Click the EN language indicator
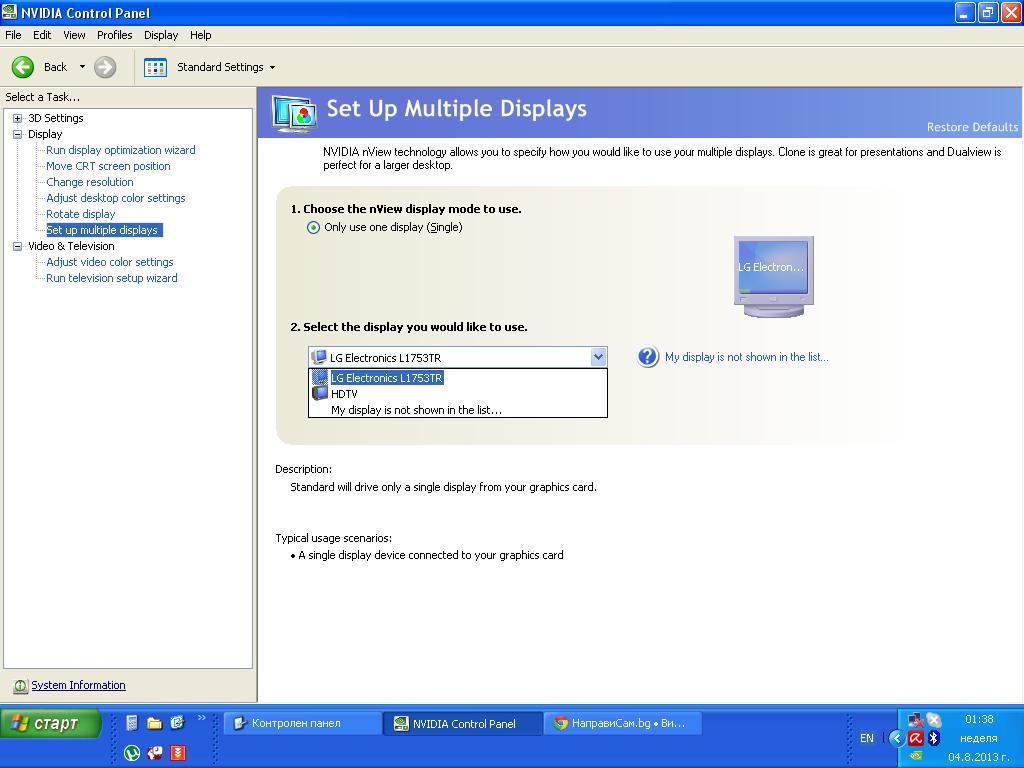The width and height of the screenshot is (1024, 768). click(867, 738)
